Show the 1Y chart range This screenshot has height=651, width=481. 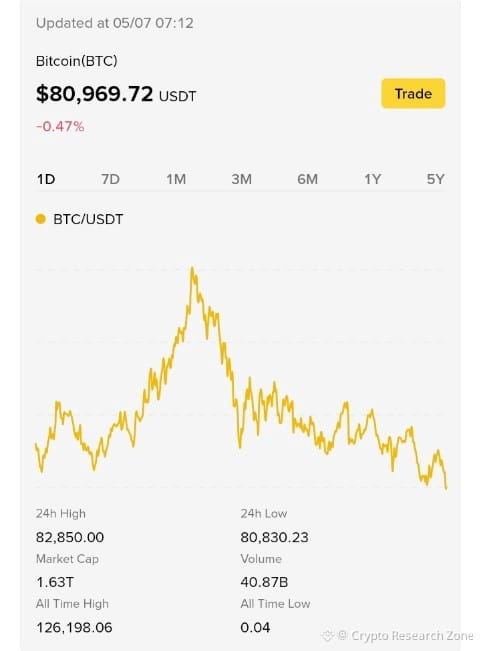(372, 179)
